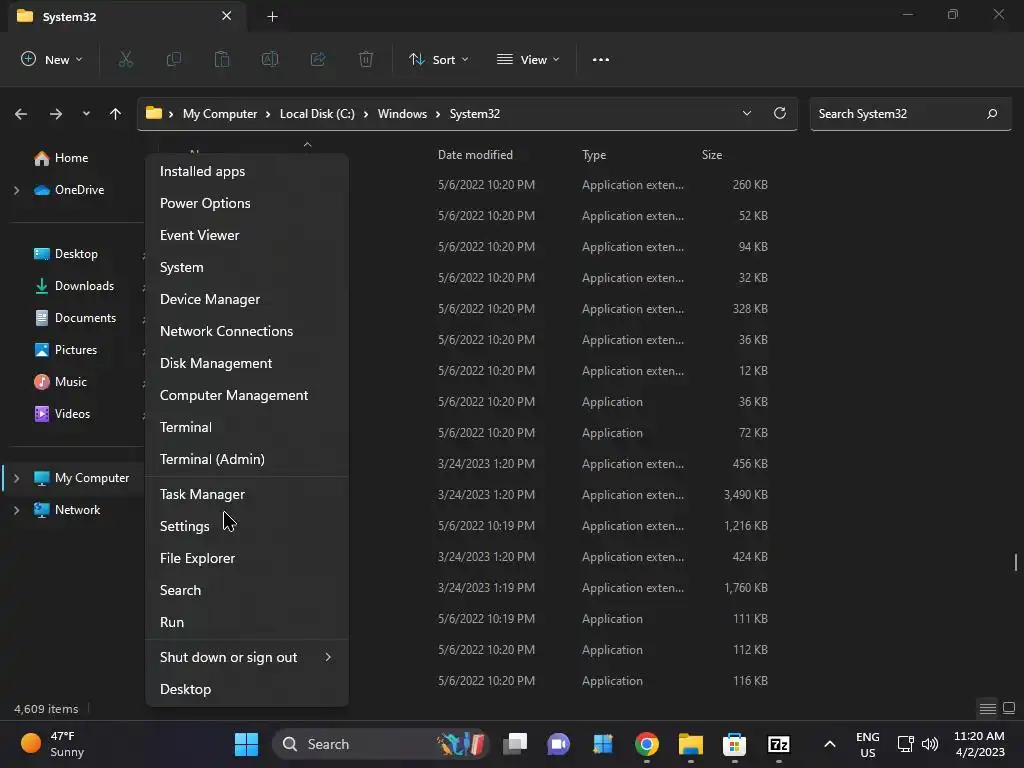
Task: Click Local Disk (C:) breadcrumb
Action: (x=317, y=114)
